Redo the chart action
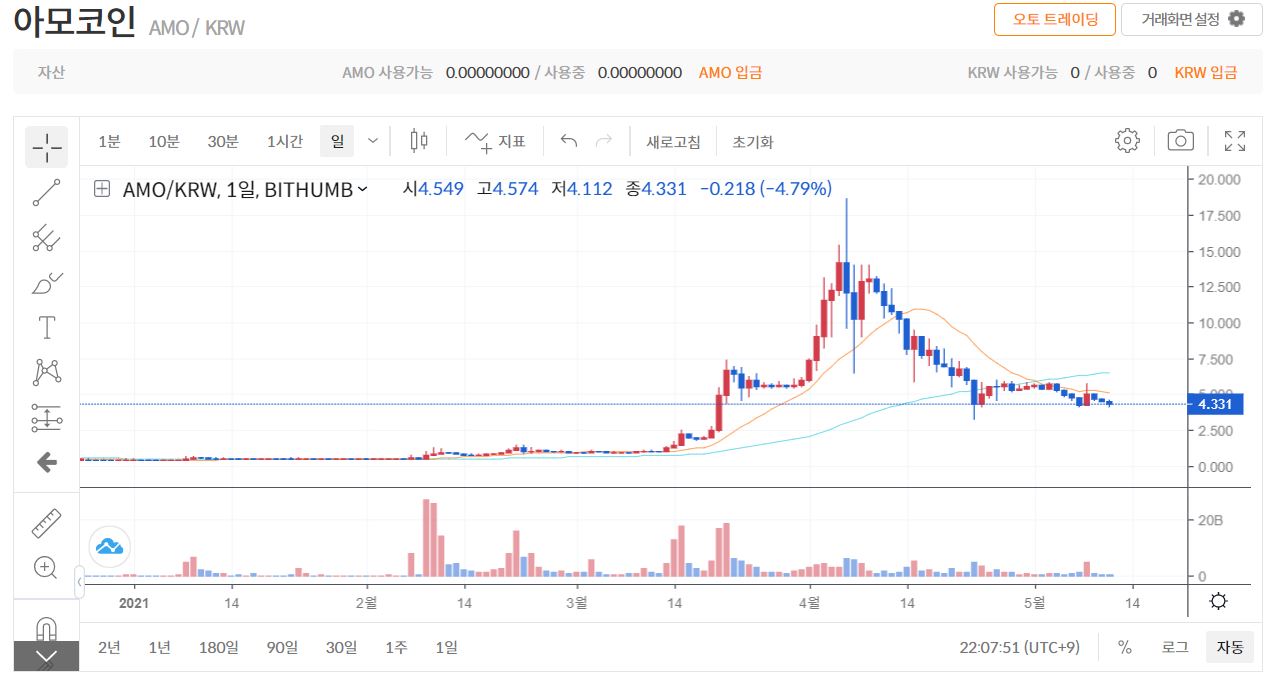 (x=604, y=141)
